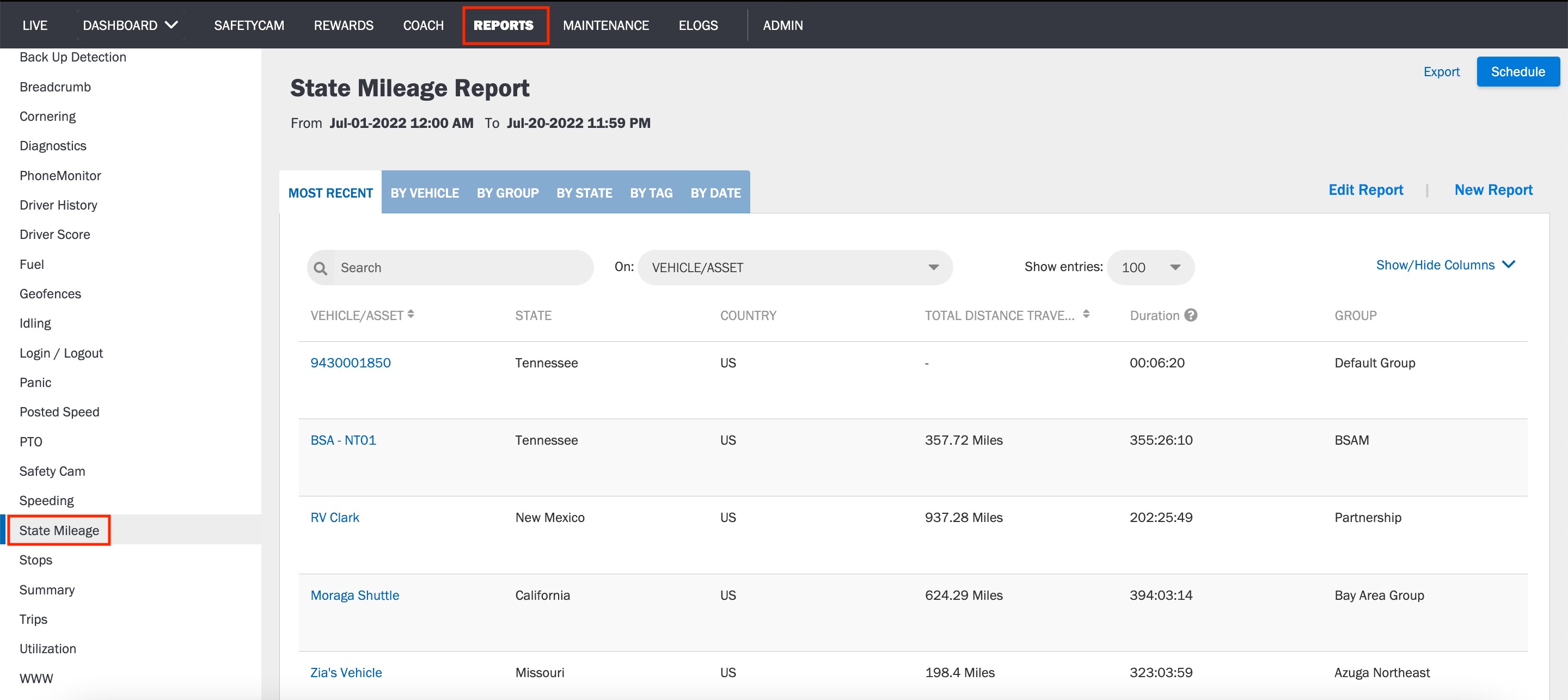
Task: Open the REPORTS menu
Action: pos(504,25)
